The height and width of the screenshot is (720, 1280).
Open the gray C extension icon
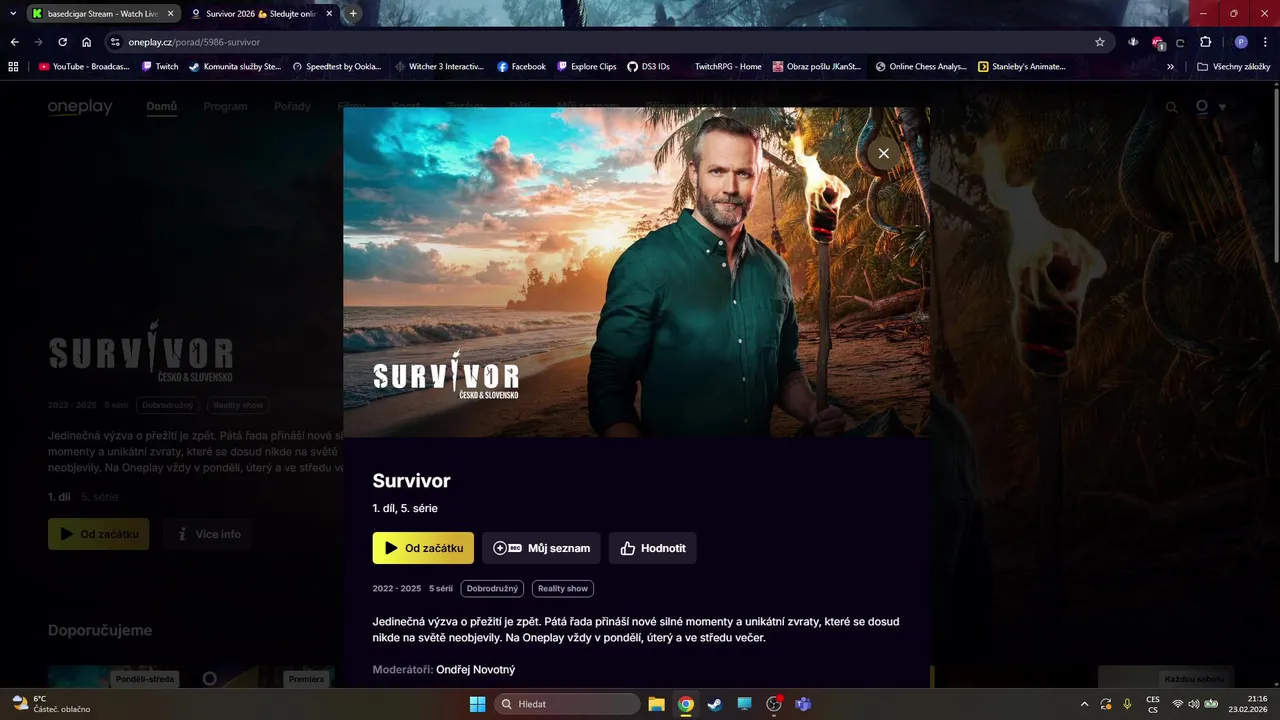click(1181, 42)
